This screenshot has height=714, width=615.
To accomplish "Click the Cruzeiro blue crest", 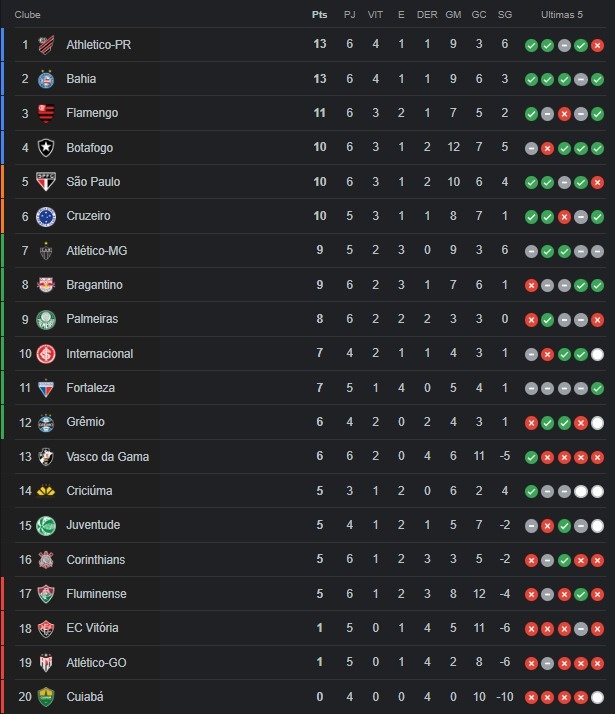I will coord(46,216).
